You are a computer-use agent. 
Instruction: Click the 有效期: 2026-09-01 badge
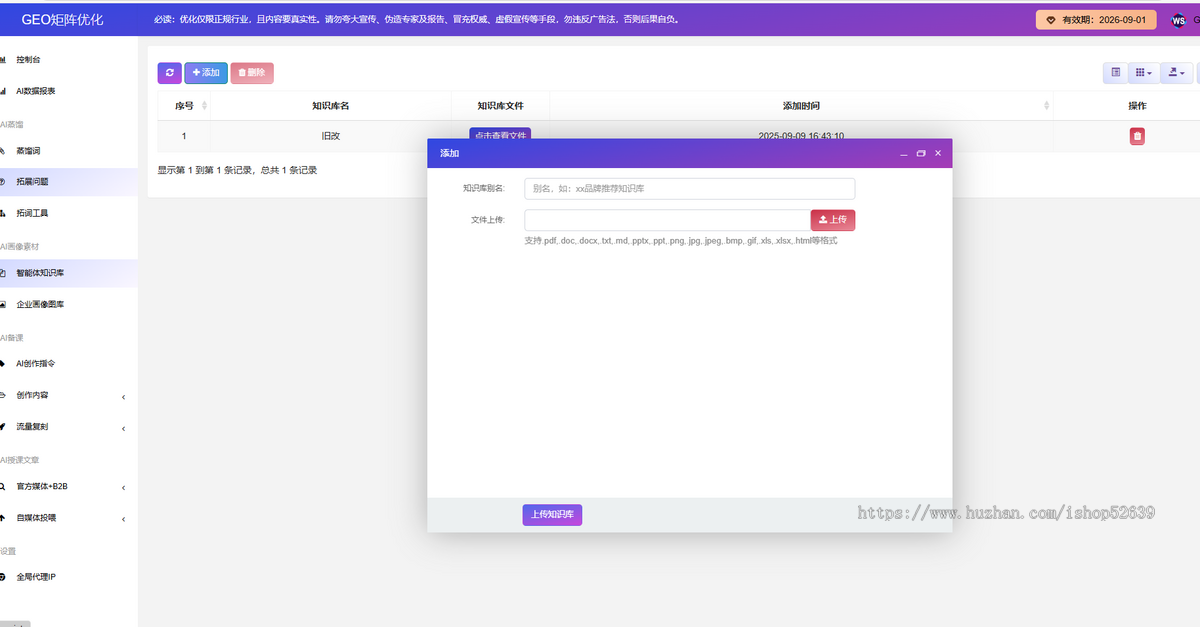[1096, 20]
